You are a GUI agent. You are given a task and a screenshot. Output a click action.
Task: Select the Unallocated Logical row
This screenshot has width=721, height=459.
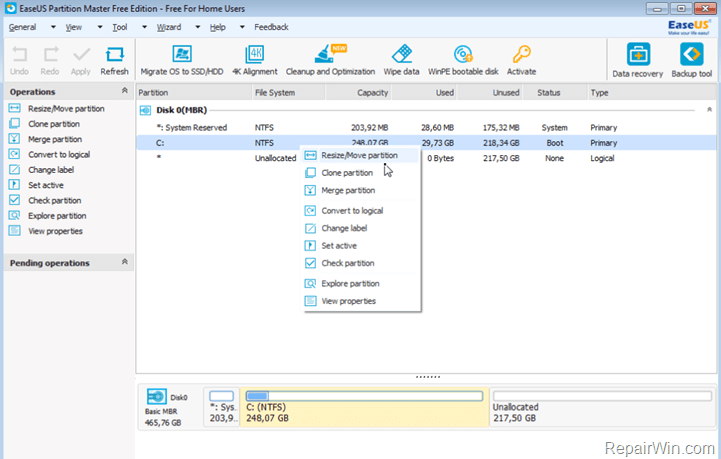pyautogui.click(x=426, y=158)
